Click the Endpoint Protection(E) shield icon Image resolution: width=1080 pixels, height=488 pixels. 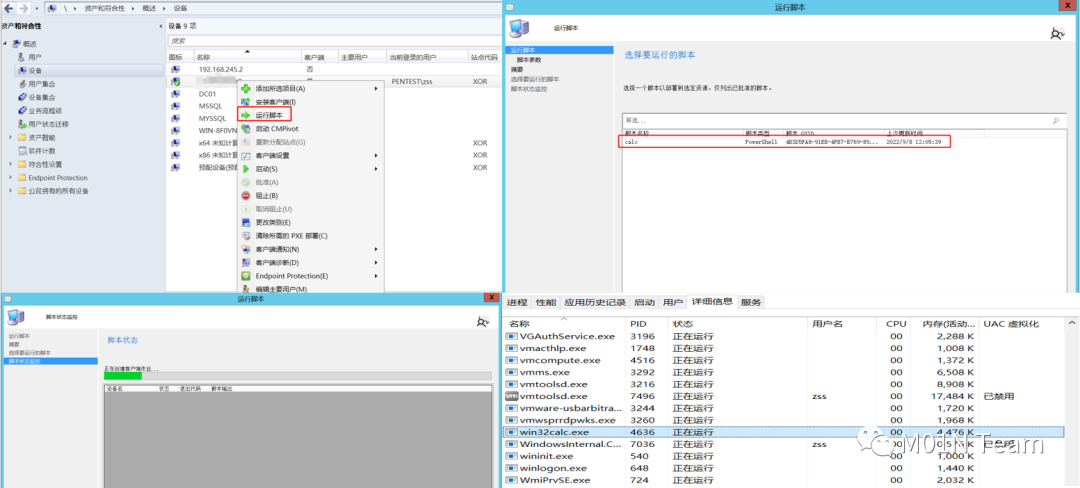[x=246, y=276]
